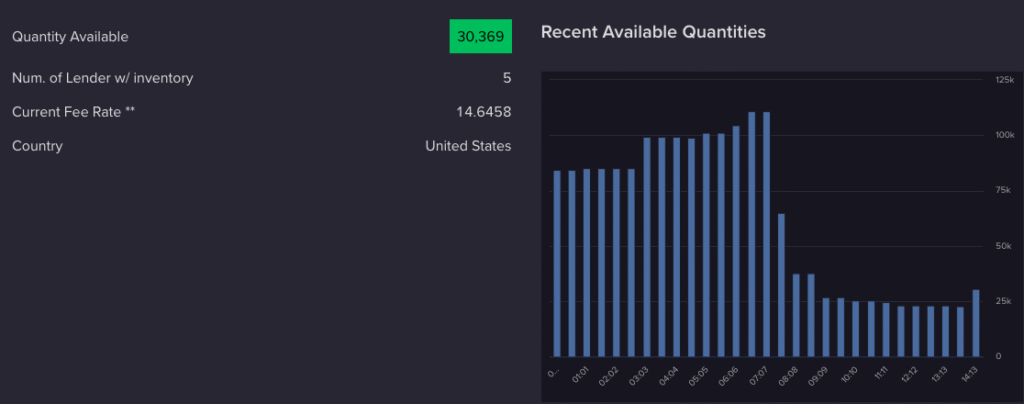
Task: Click the bar above the 03:03 label
Action: tap(647, 247)
